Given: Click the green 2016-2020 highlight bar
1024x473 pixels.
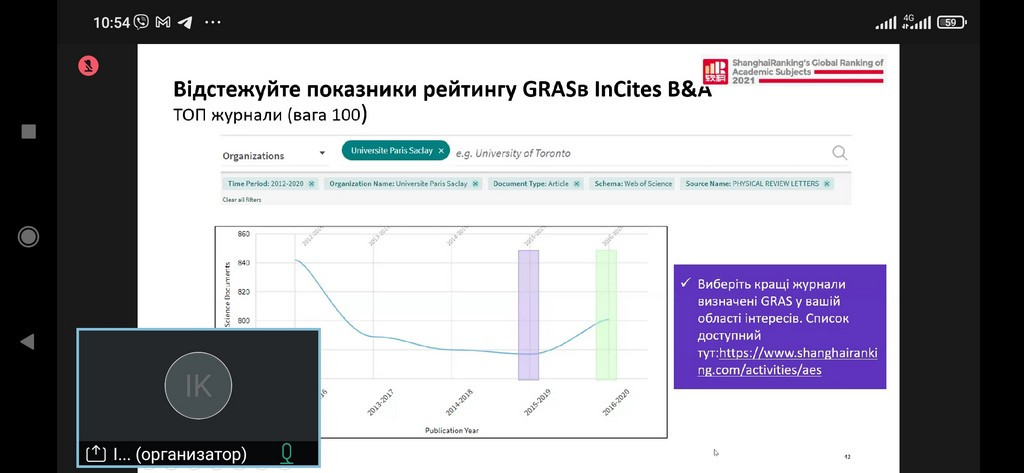Looking at the screenshot, I should (606, 315).
